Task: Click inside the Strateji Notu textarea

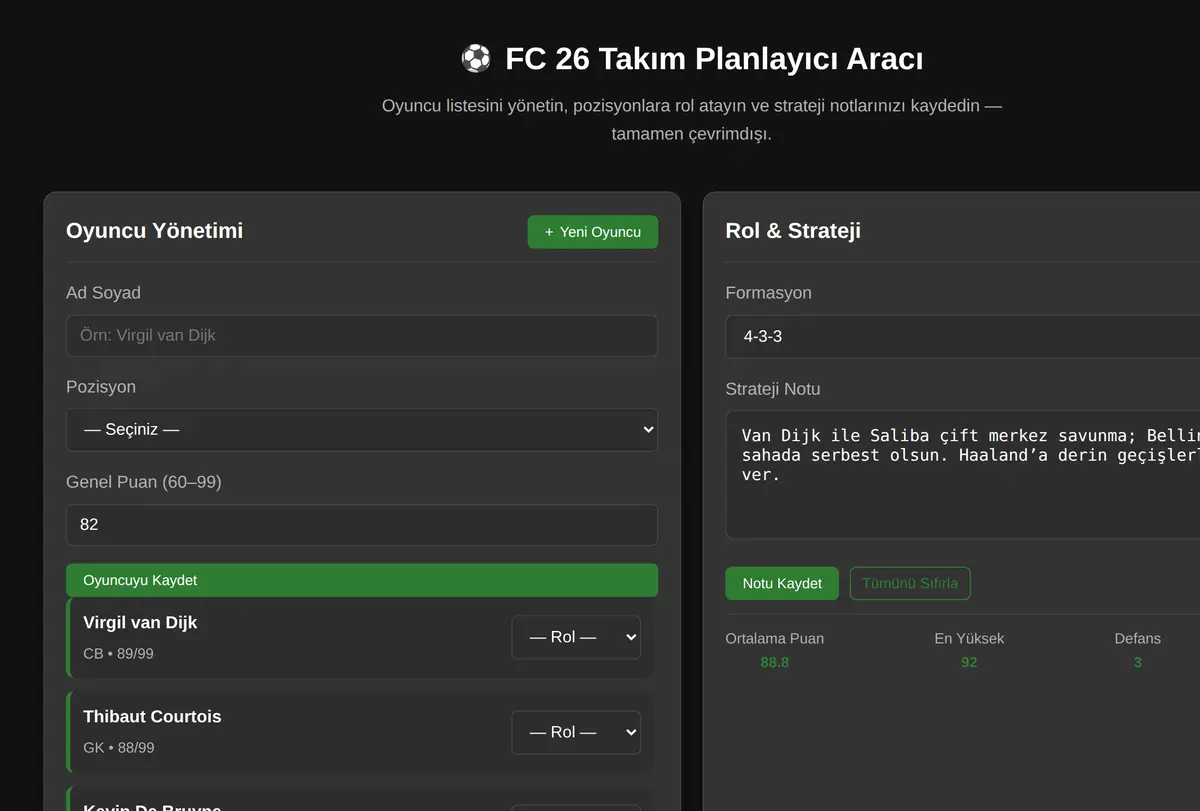Action: (x=962, y=475)
